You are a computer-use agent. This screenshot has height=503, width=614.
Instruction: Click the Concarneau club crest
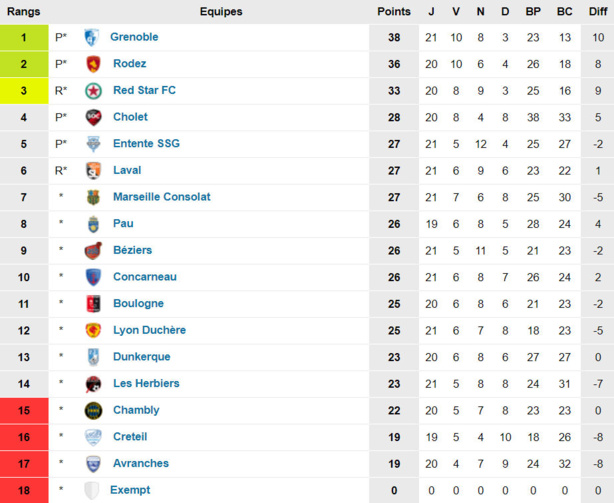[x=93, y=277]
